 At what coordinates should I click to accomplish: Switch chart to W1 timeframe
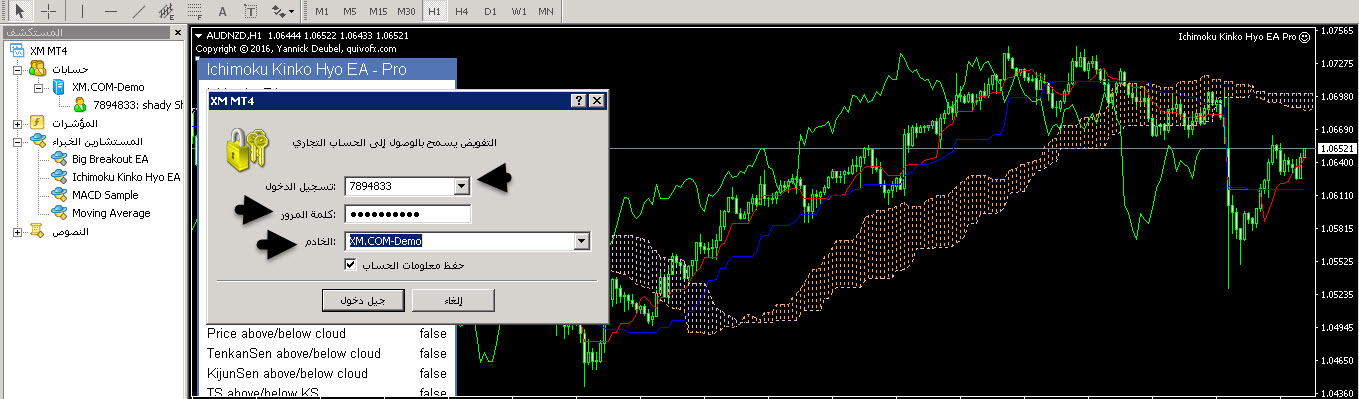click(x=518, y=11)
